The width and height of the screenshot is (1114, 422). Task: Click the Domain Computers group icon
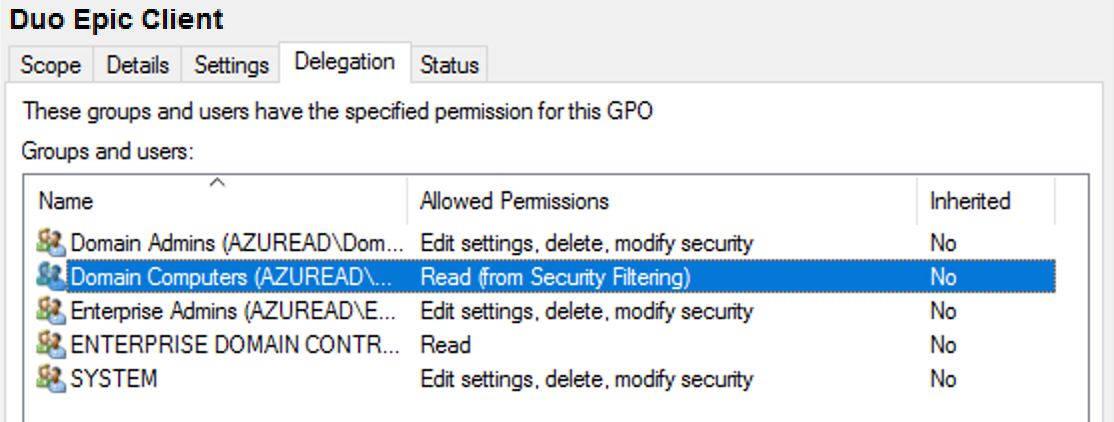pyautogui.click(x=50, y=277)
